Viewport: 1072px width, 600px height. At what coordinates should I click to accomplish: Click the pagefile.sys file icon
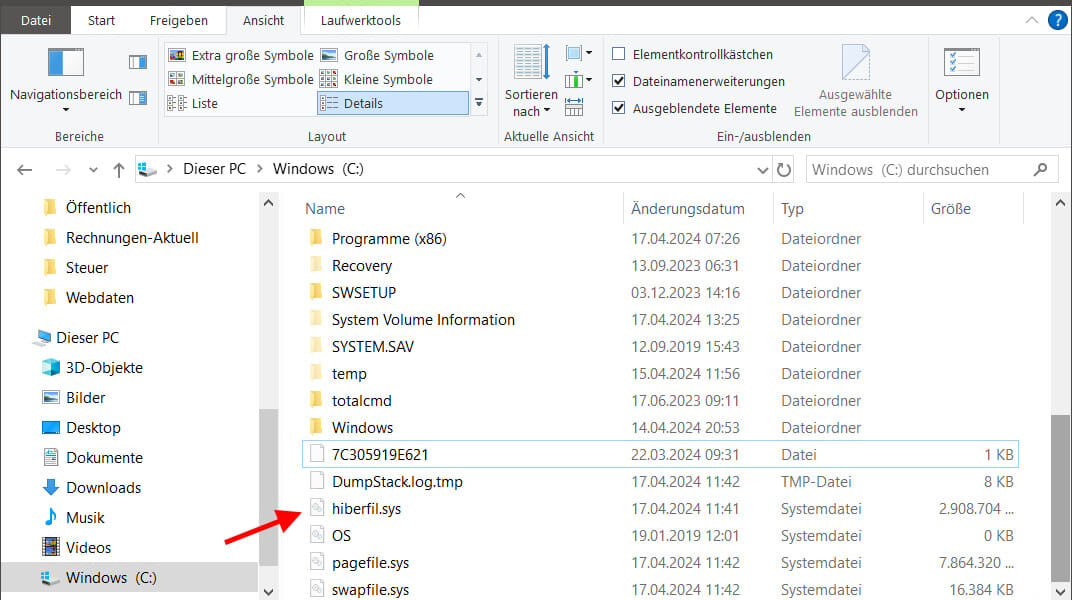click(317, 562)
